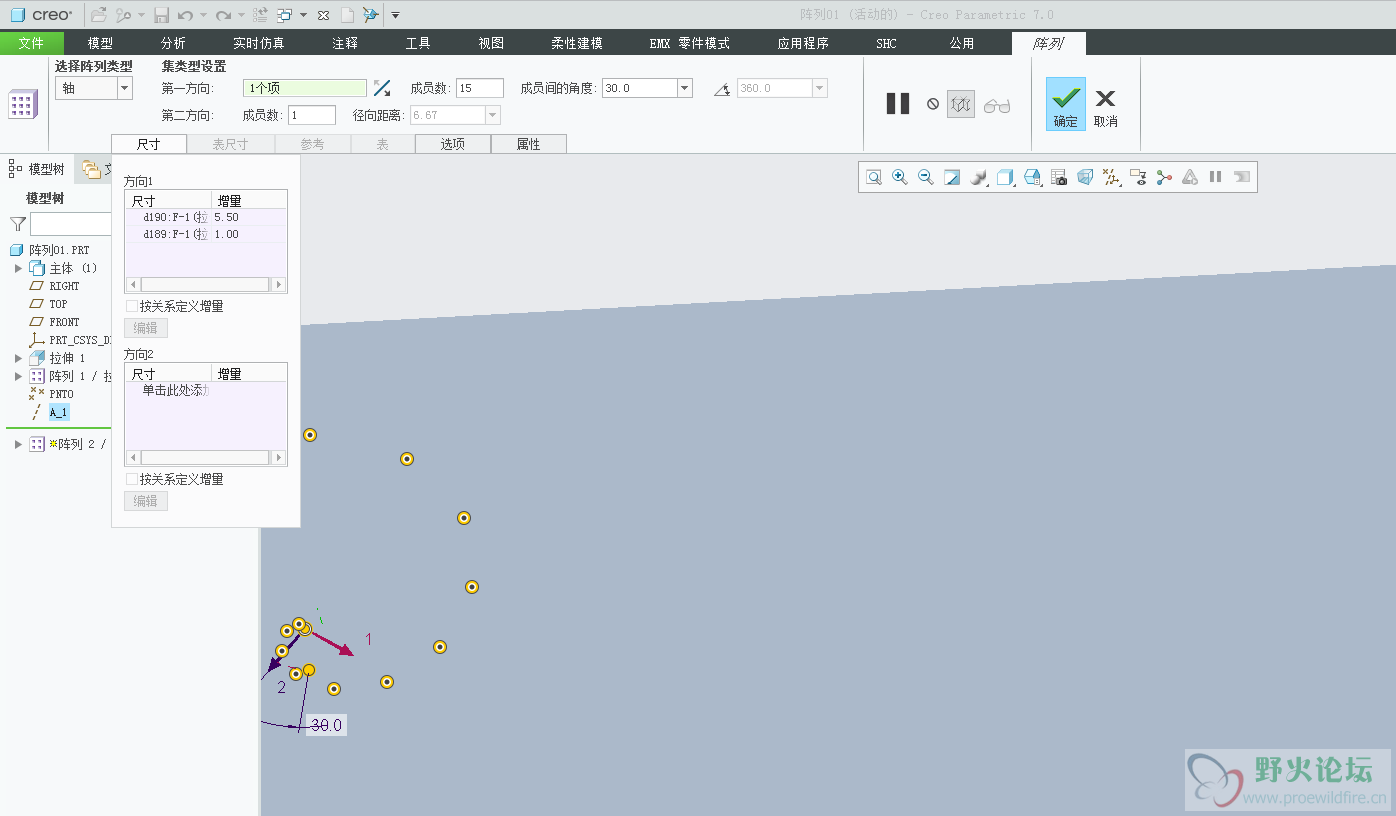Screen dimensions: 1396x816
Task: Expand the 拉伸 1 tree node
Action: click(x=18, y=358)
